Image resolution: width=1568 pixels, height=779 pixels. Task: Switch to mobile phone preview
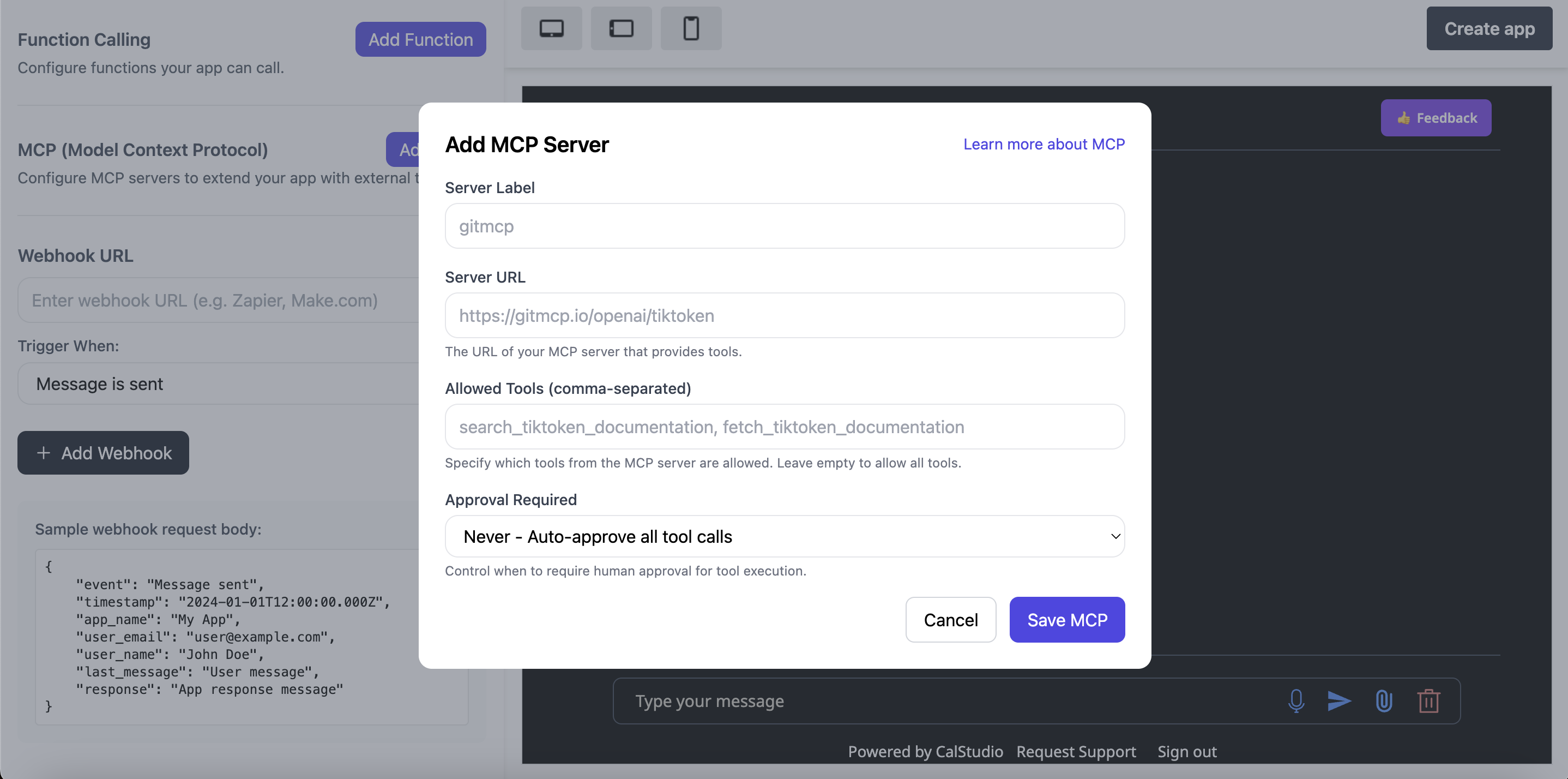pos(691,28)
